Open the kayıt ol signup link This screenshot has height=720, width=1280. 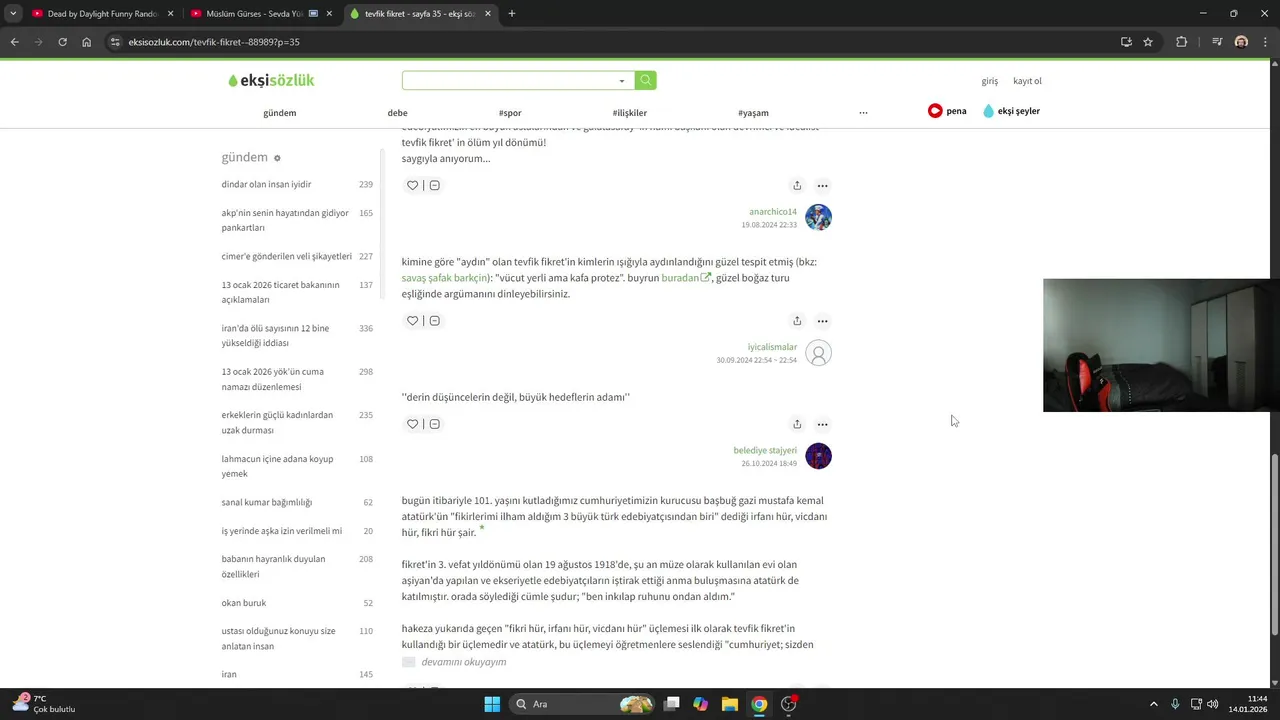coord(1027,81)
